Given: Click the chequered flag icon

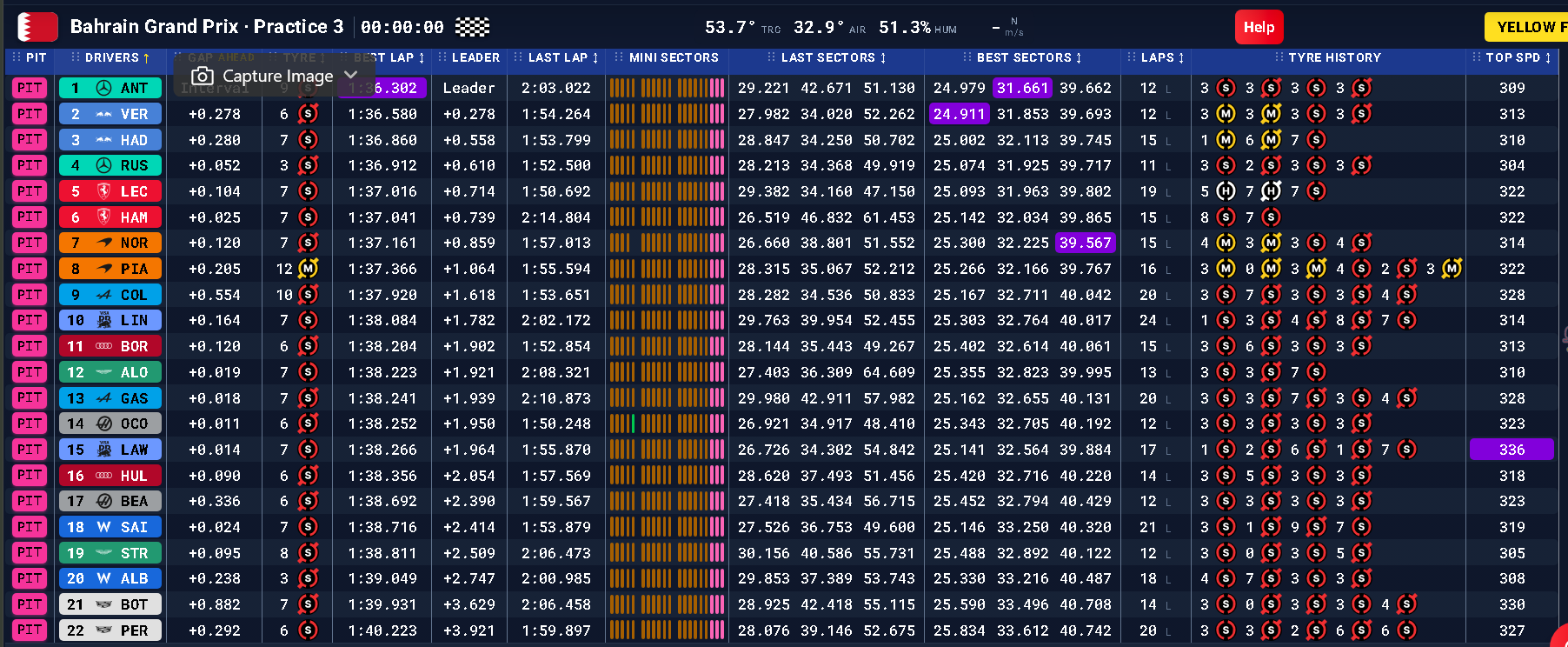Looking at the screenshot, I should 472,27.
